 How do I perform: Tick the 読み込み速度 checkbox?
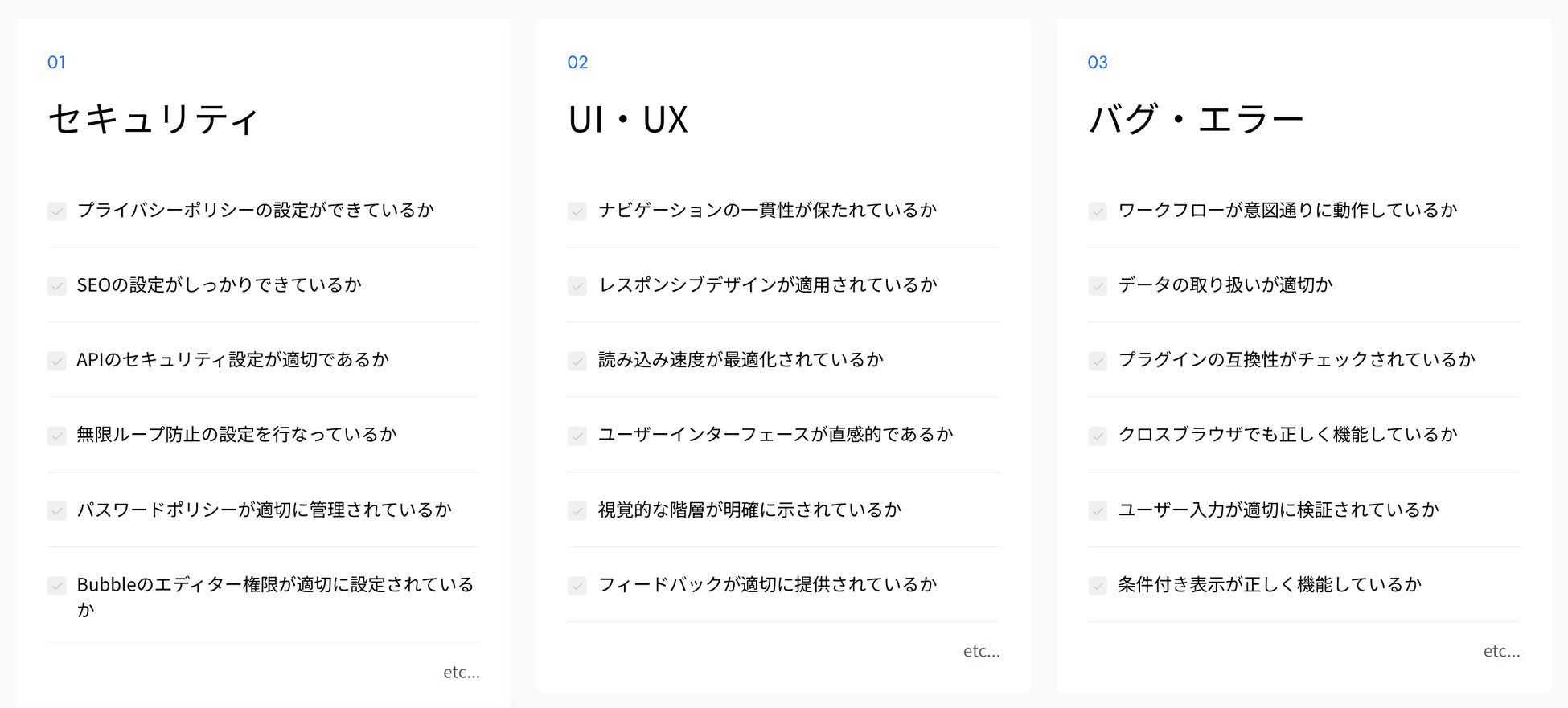coord(577,361)
